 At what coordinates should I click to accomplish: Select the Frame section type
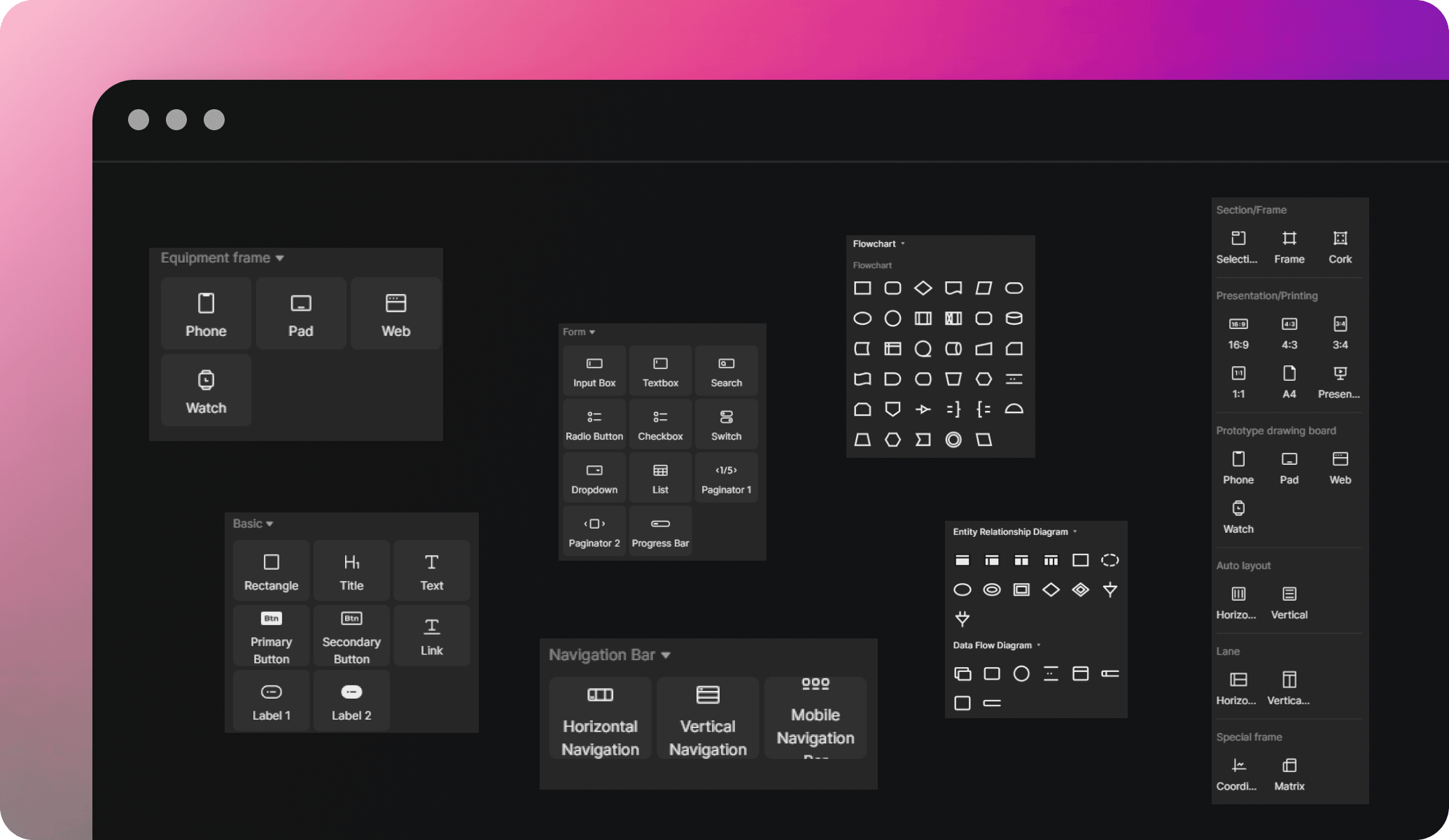click(1289, 244)
